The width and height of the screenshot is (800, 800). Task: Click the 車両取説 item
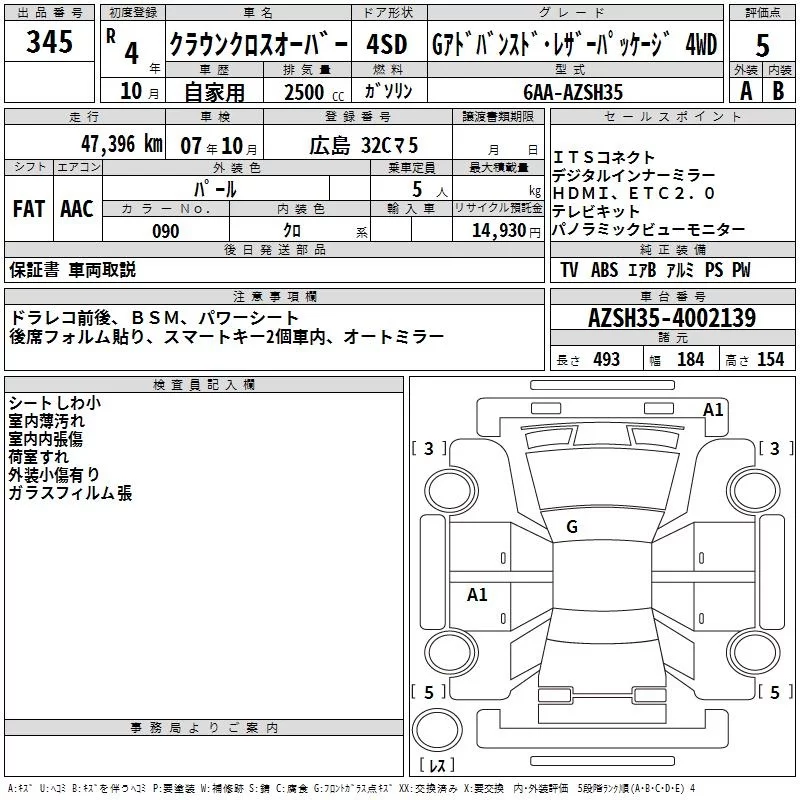pyautogui.click(x=102, y=269)
